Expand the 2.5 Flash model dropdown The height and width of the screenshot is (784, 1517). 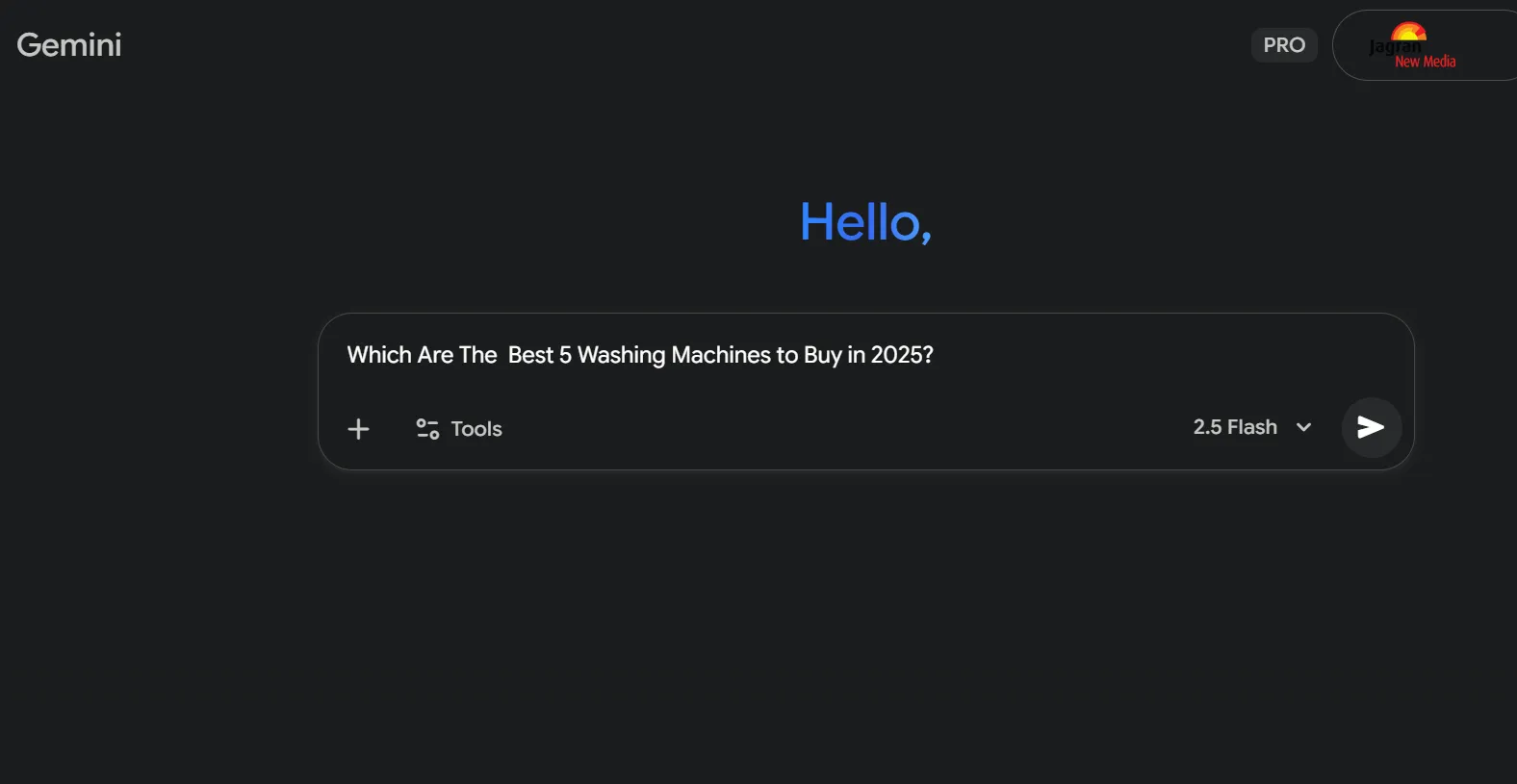click(1252, 427)
